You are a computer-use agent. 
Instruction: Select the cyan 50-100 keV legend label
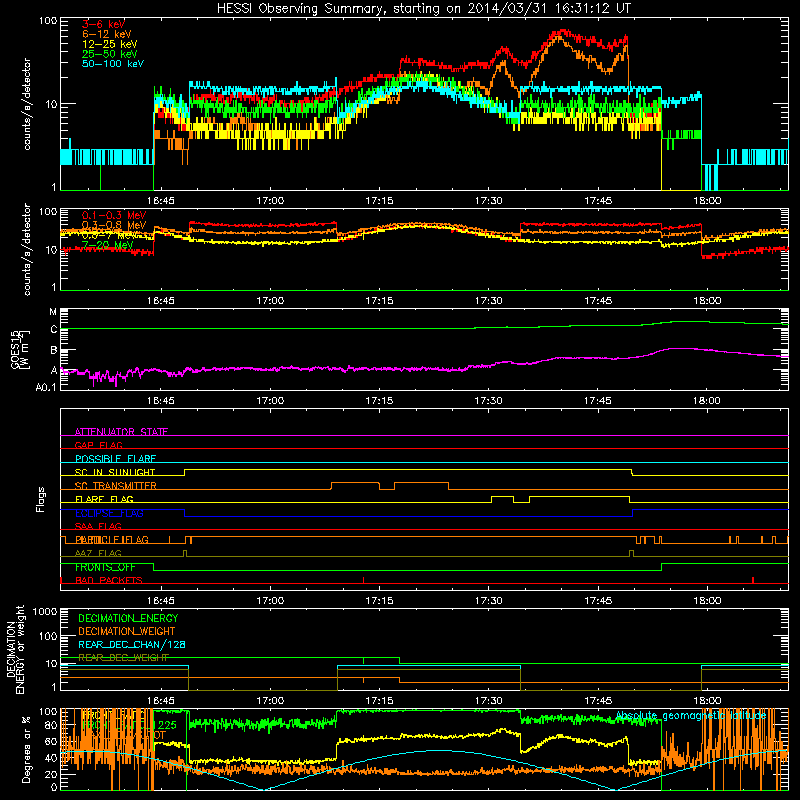pos(113,64)
